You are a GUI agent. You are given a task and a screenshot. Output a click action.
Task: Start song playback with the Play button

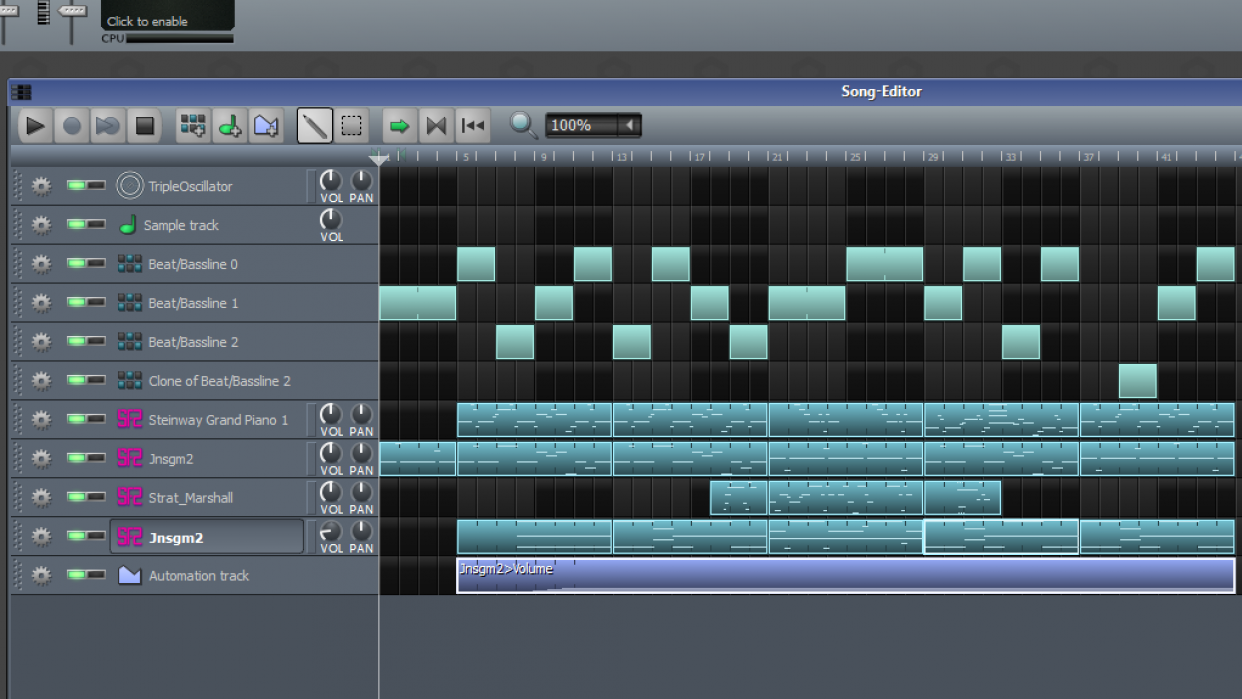pyautogui.click(x=35, y=126)
